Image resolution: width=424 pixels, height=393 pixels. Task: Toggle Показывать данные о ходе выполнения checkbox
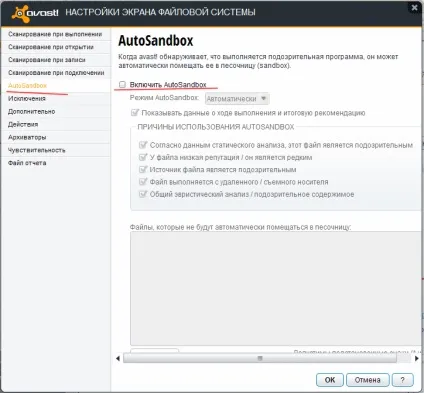point(135,113)
